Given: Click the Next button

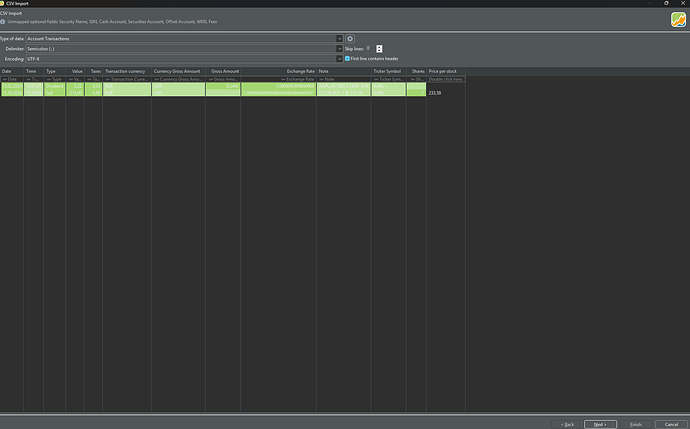Looking at the screenshot, I should click(600, 423).
